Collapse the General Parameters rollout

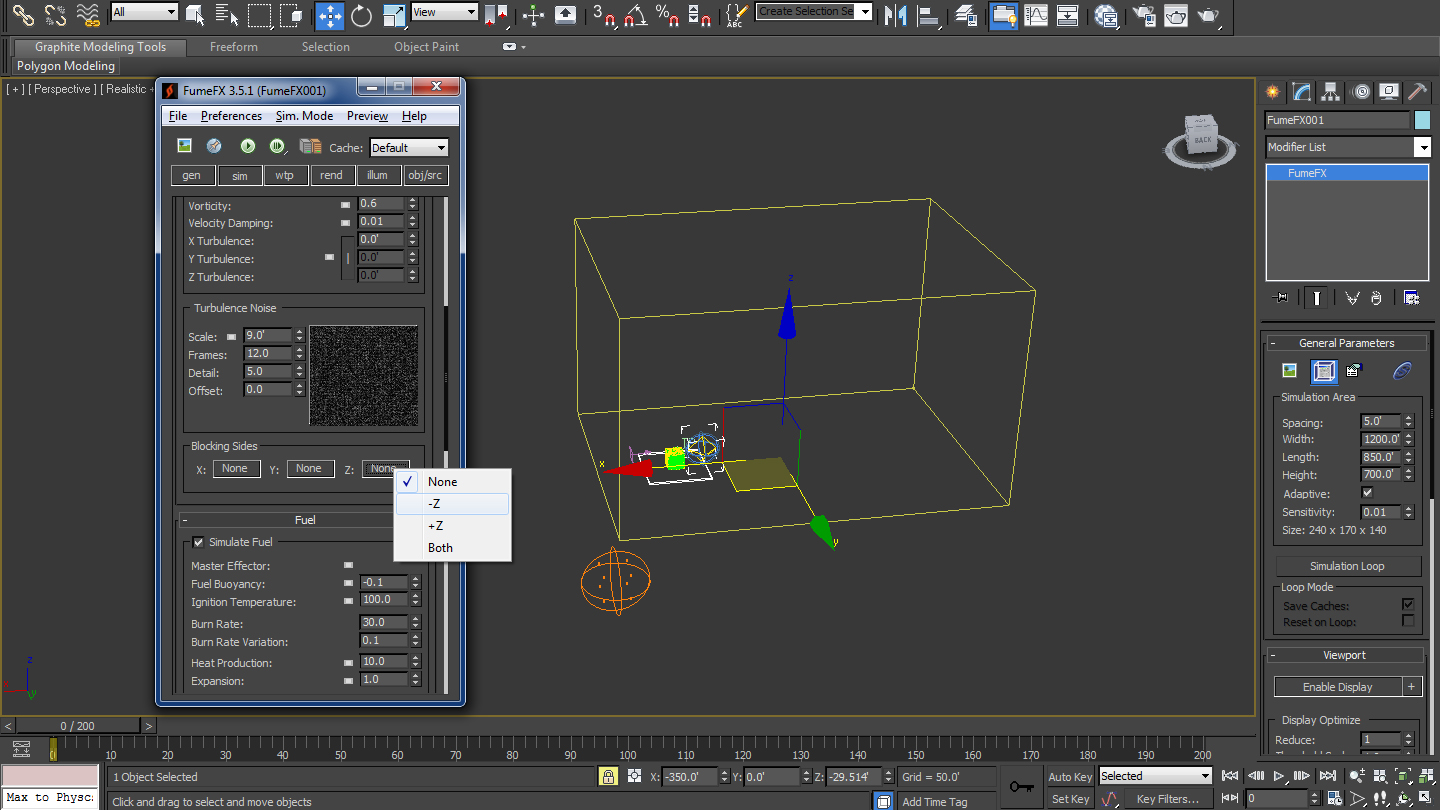tap(1346, 343)
